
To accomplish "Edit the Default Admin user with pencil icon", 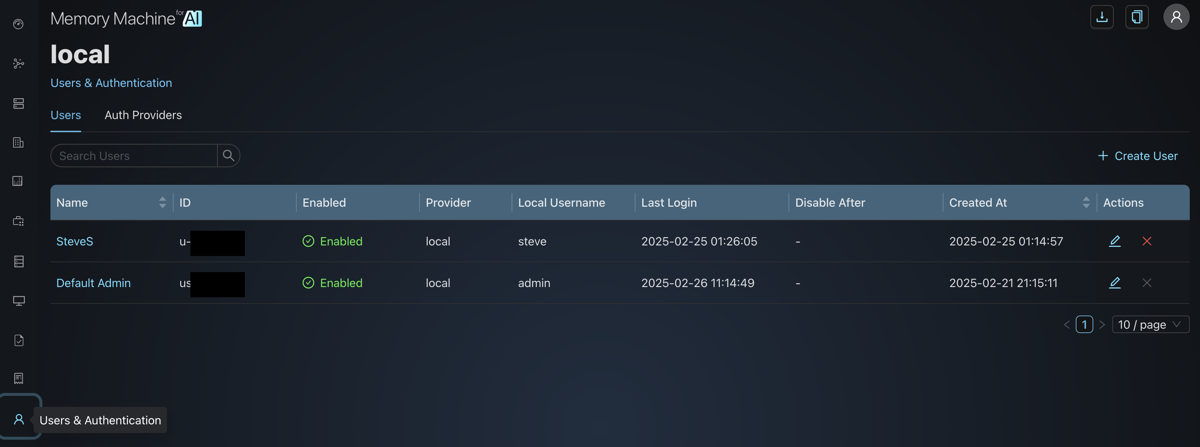I will [1115, 283].
